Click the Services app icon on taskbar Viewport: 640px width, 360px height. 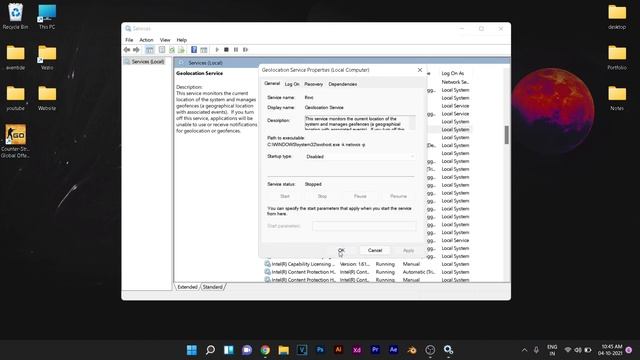point(449,350)
